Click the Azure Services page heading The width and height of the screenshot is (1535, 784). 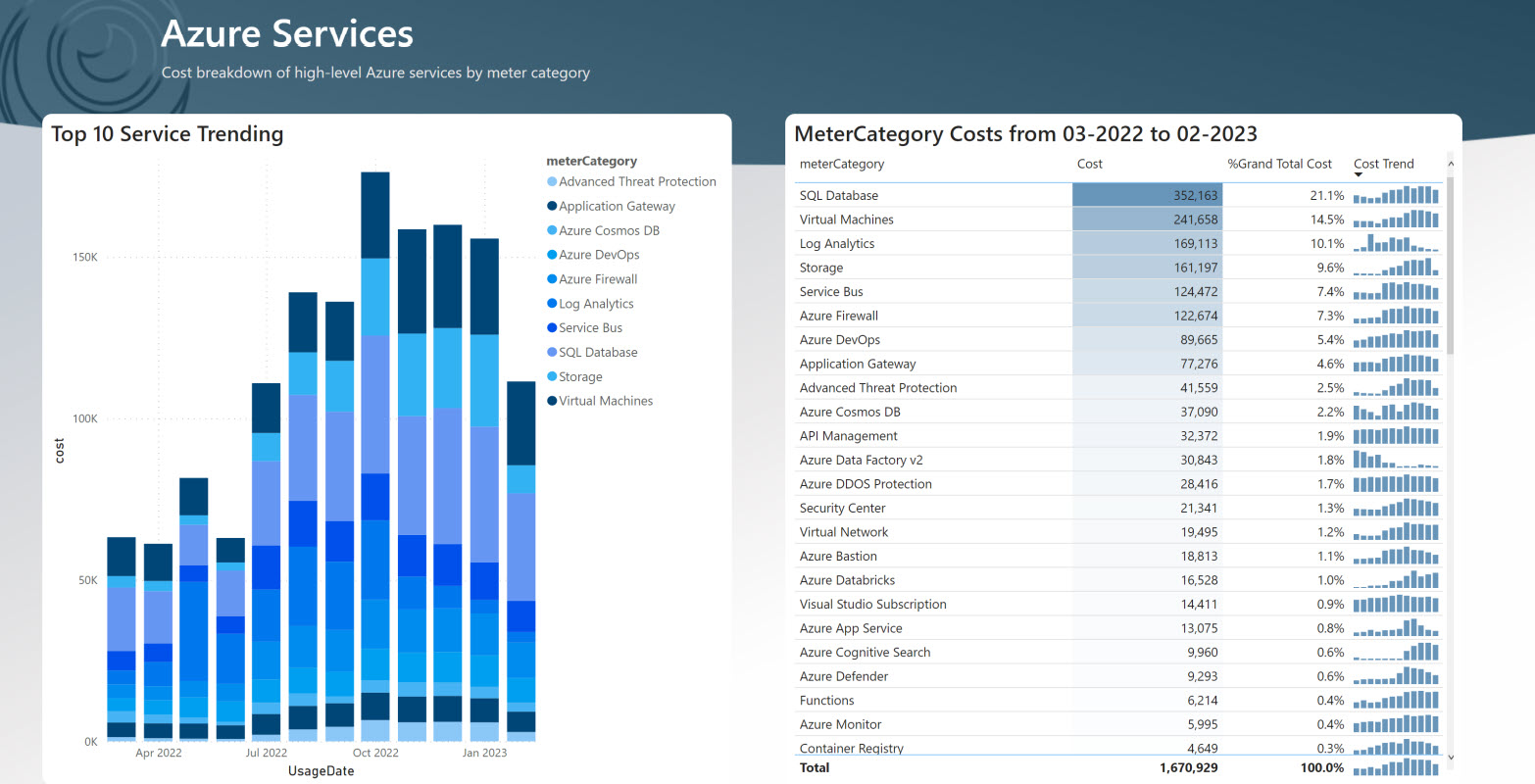pos(287,33)
